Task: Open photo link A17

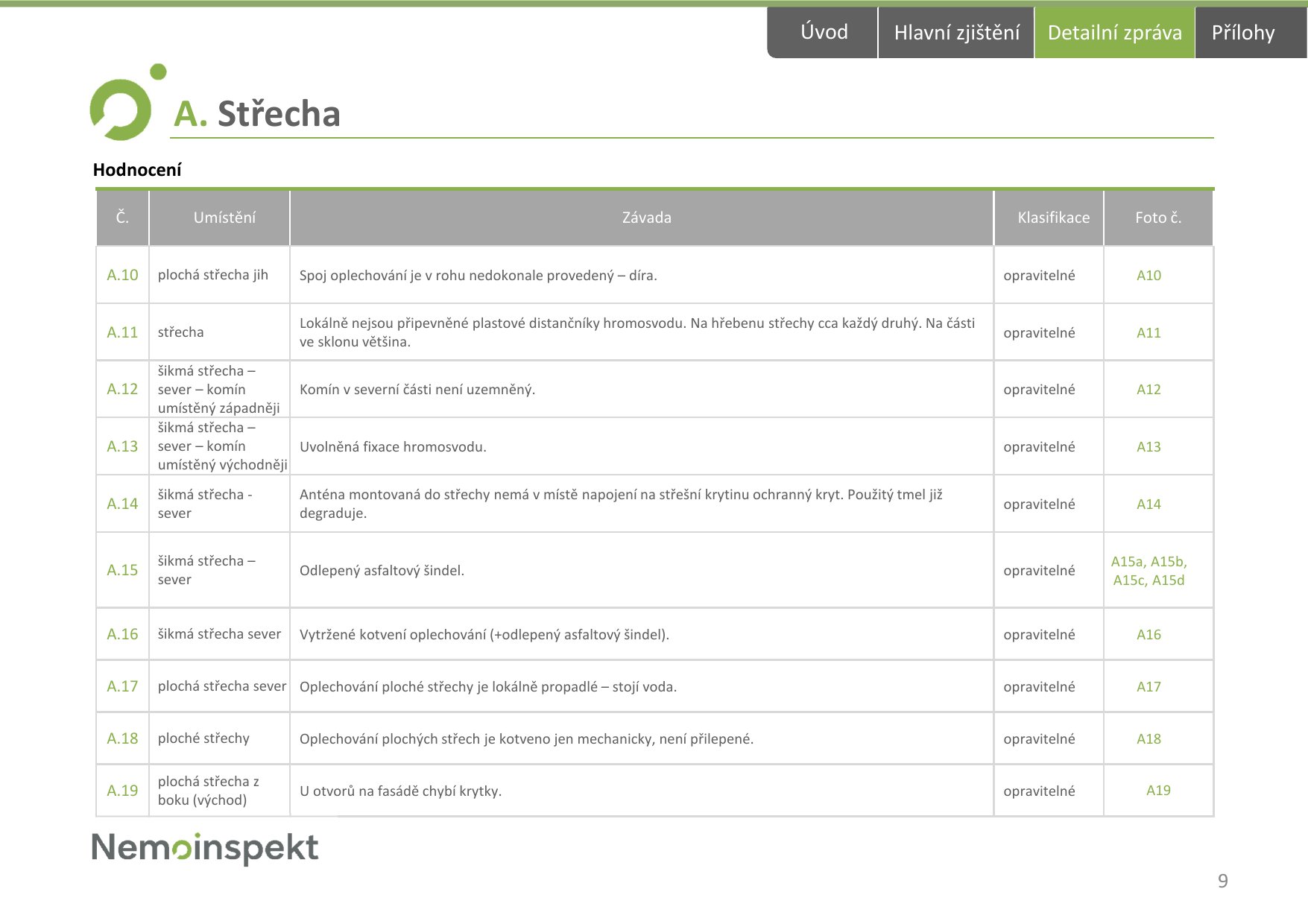Action: (x=1149, y=686)
